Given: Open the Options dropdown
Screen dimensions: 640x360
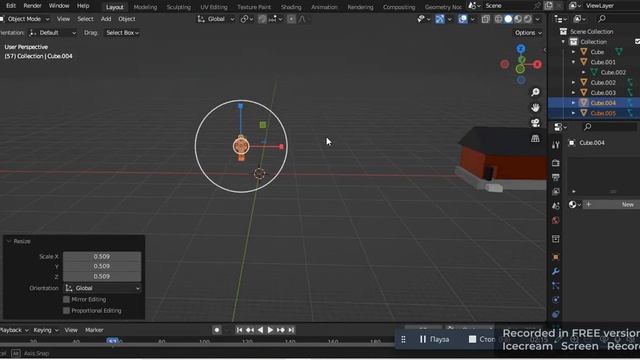Looking at the screenshot, I should tap(528, 33).
